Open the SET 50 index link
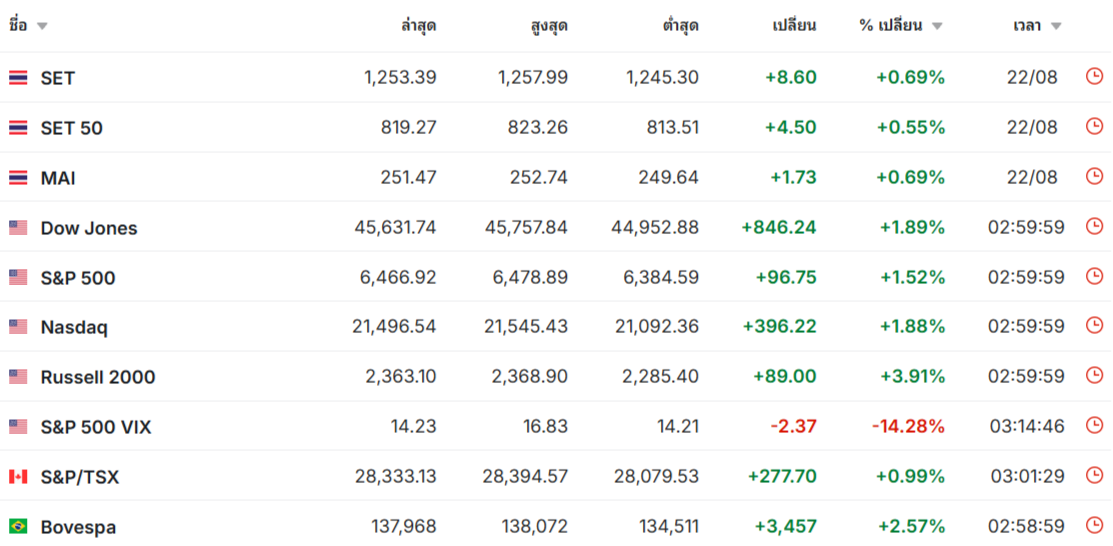 (x=71, y=129)
